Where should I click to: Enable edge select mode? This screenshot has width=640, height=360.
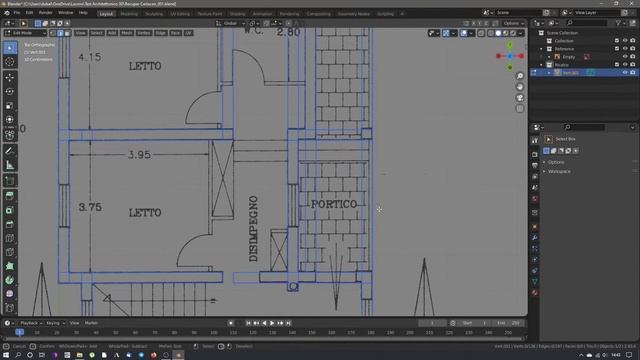(x=60, y=33)
